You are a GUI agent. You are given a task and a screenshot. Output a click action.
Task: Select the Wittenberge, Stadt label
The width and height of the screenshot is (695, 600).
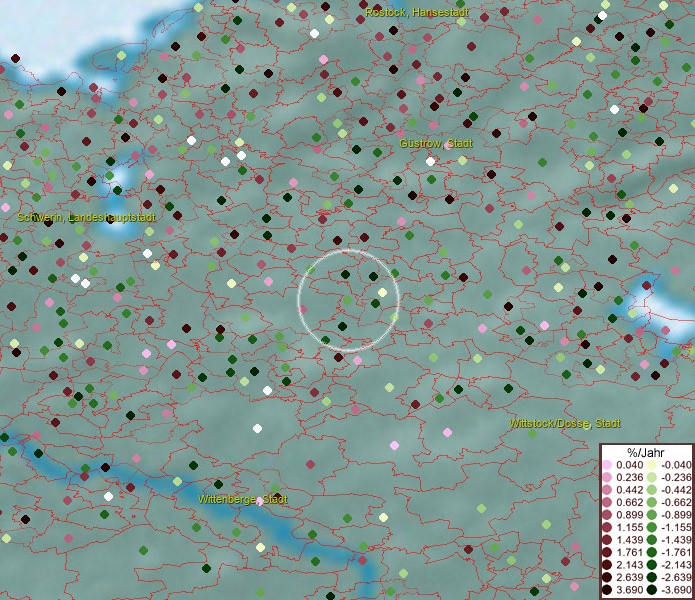coord(242,499)
